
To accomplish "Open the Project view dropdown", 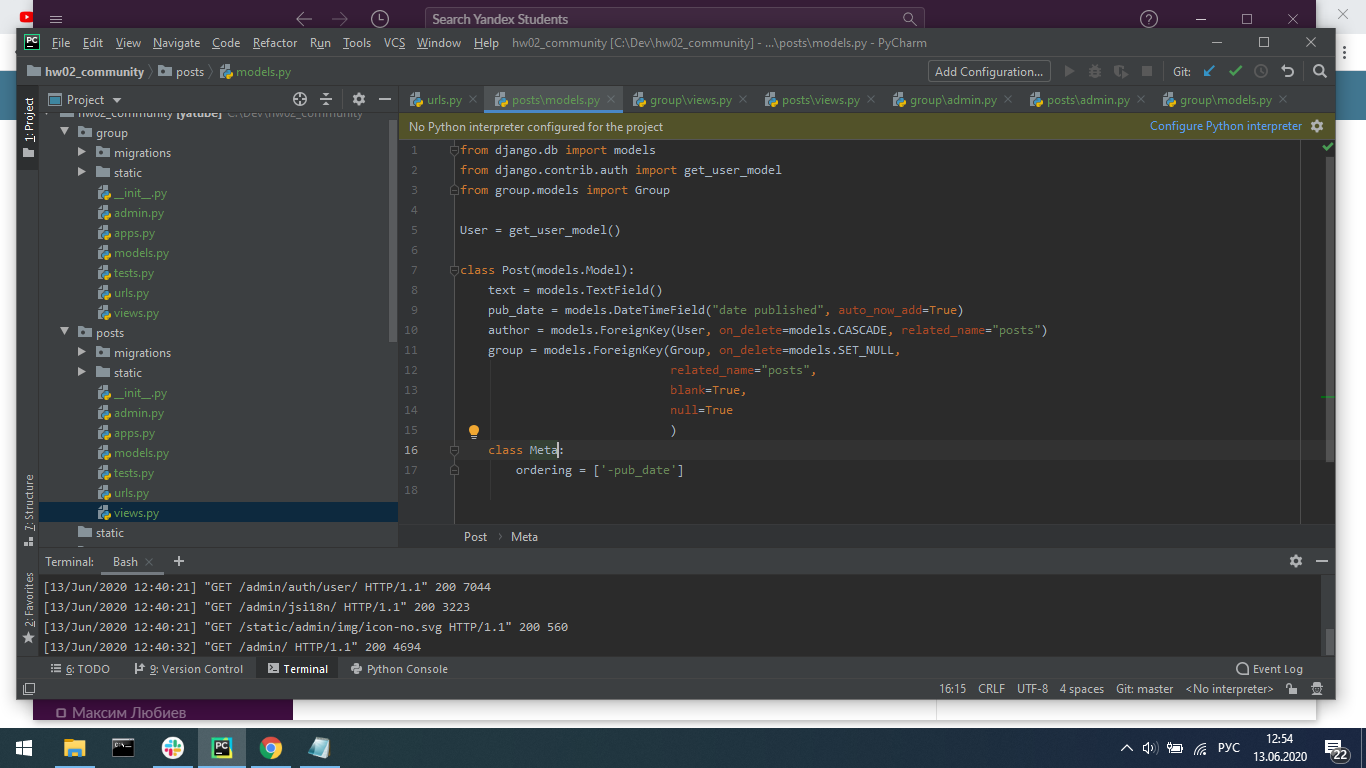I will point(117,100).
